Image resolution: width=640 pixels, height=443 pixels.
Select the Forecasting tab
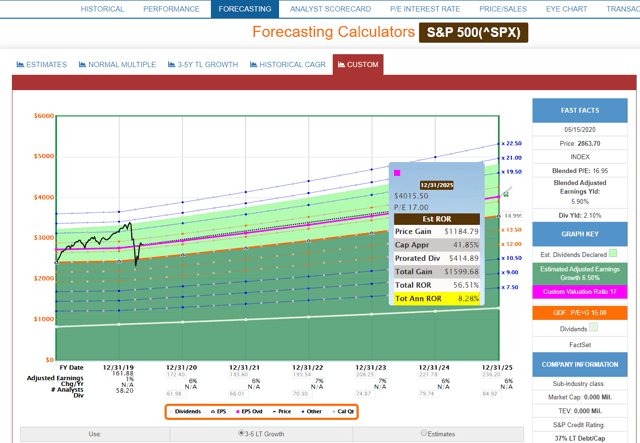(x=245, y=9)
